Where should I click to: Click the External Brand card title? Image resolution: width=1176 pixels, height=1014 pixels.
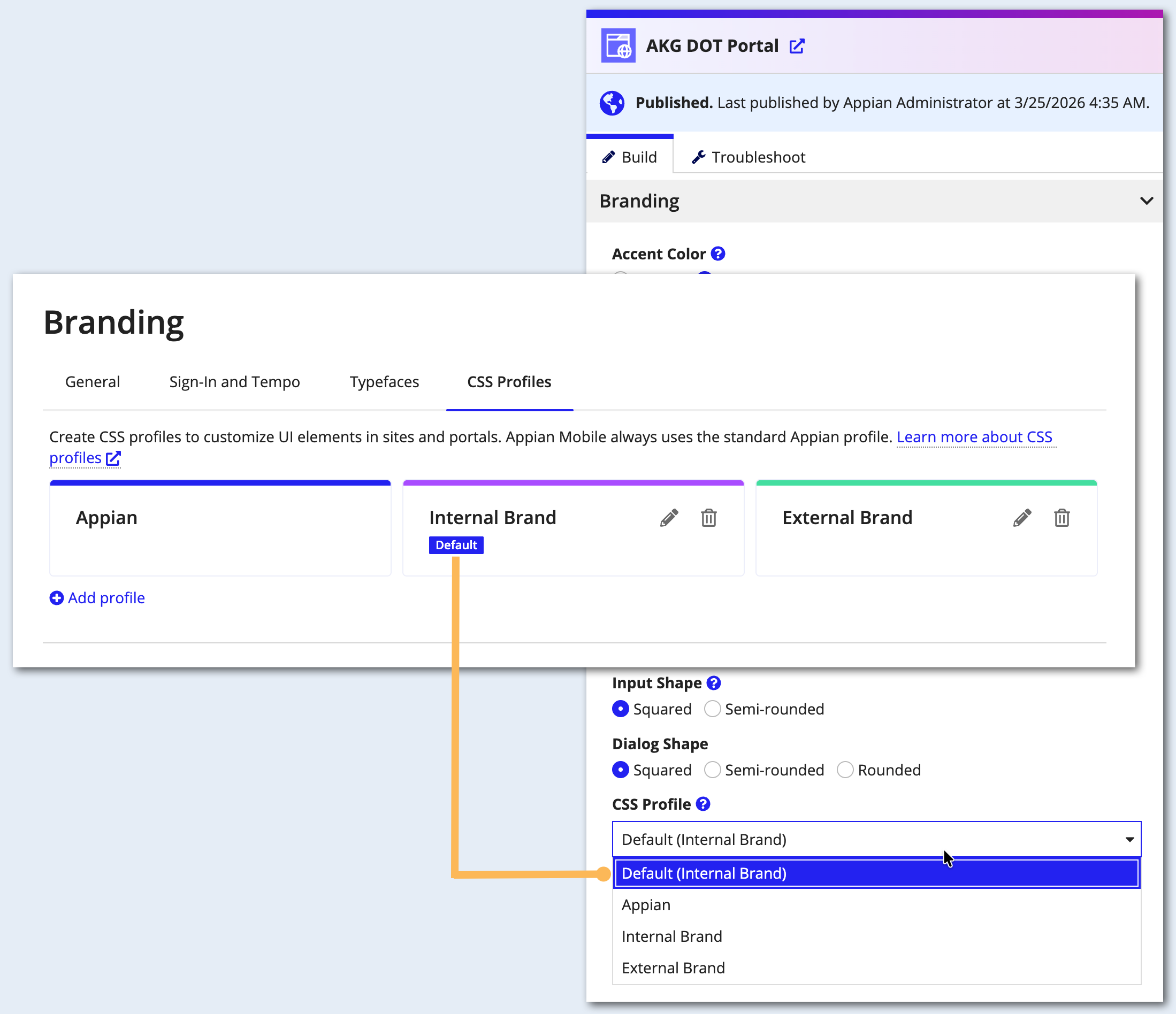point(847,518)
